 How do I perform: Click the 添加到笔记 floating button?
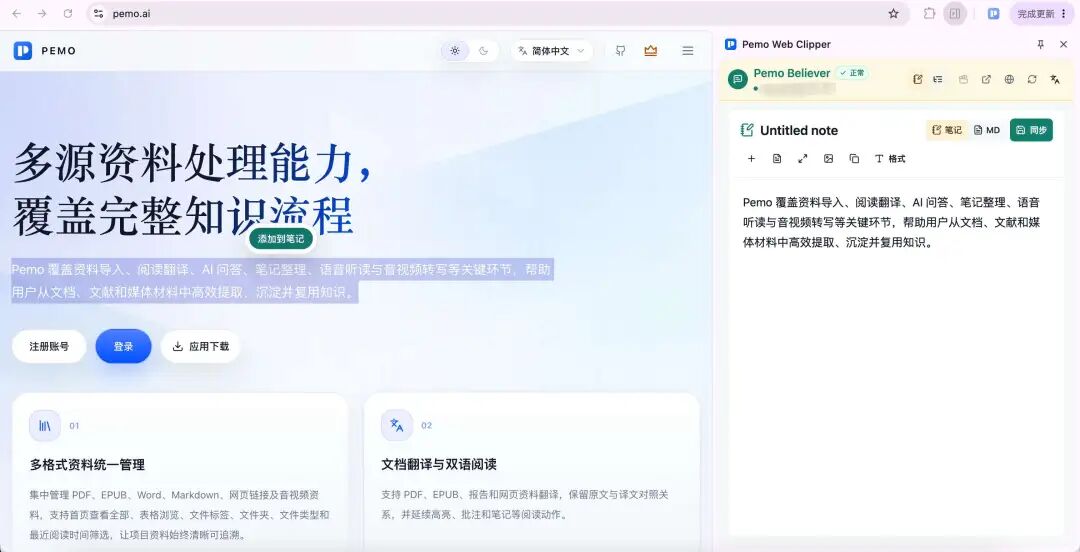(281, 239)
